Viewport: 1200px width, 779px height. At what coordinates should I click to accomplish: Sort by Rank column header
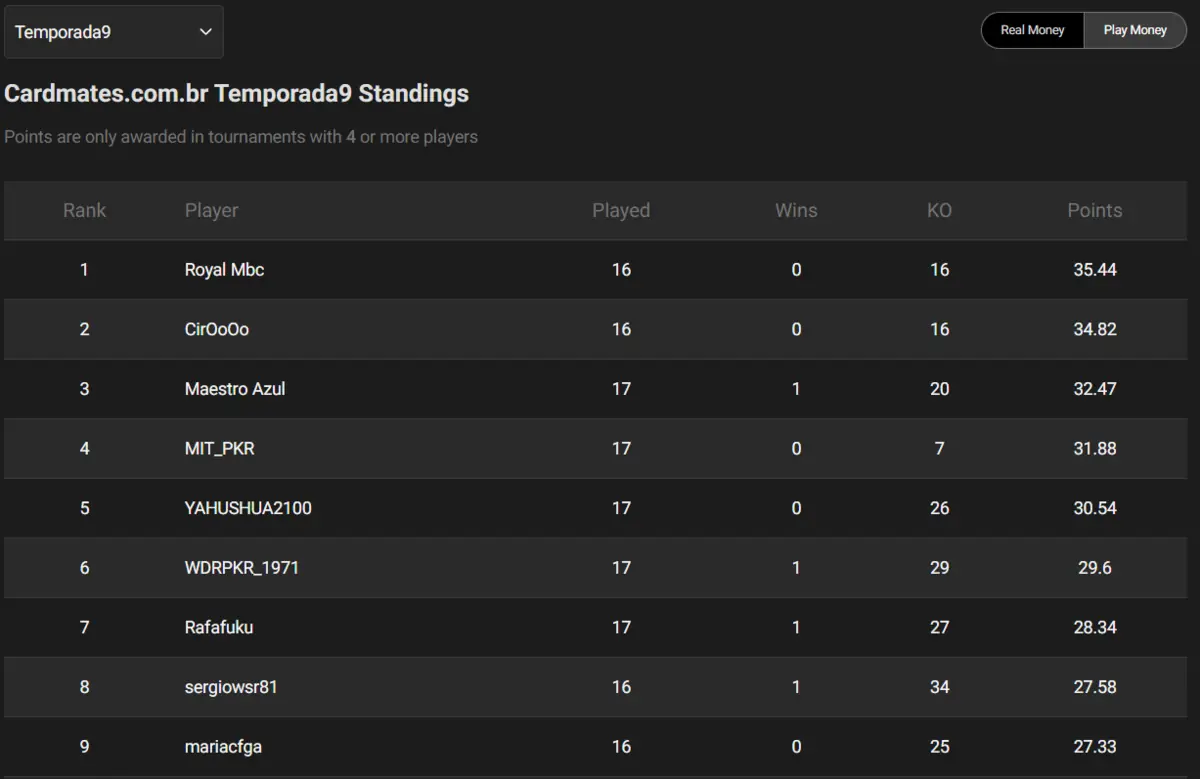84,211
